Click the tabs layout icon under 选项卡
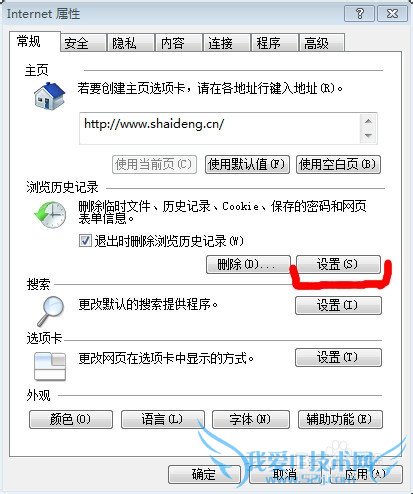The width and height of the screenshot is (413, 494). [50, 367]
